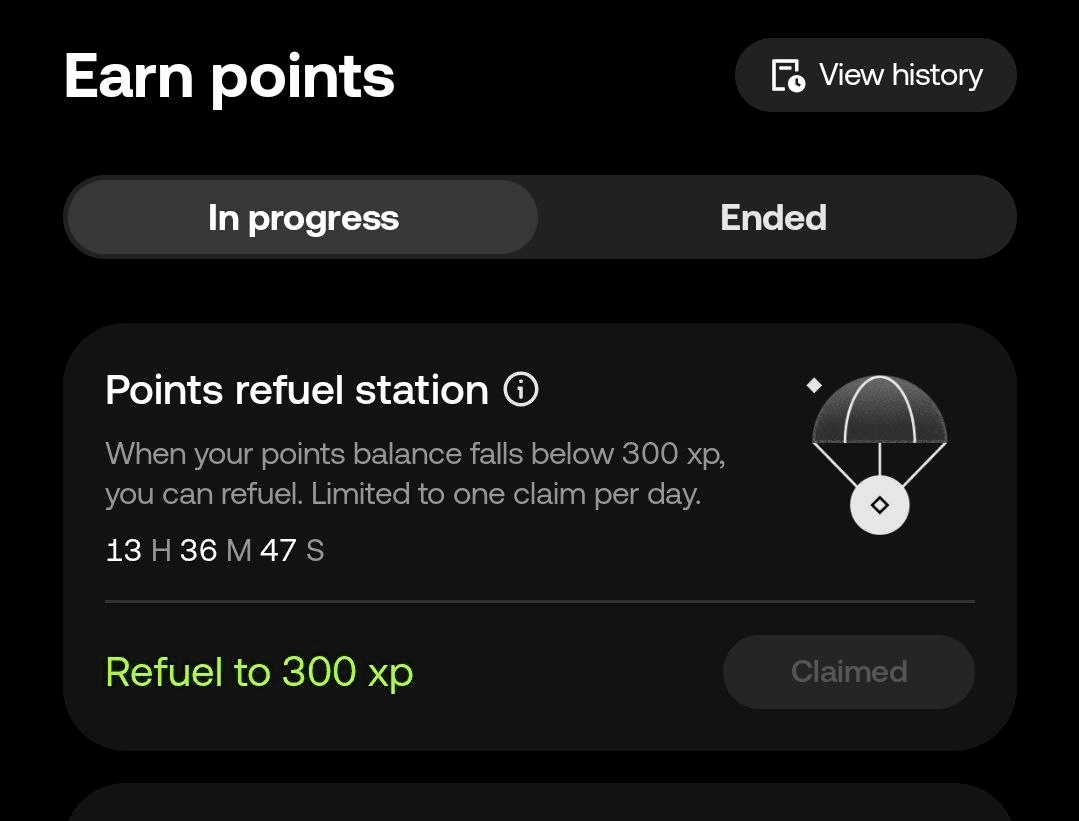
Task: Click the hours value in the countdown
Action: 124,551
